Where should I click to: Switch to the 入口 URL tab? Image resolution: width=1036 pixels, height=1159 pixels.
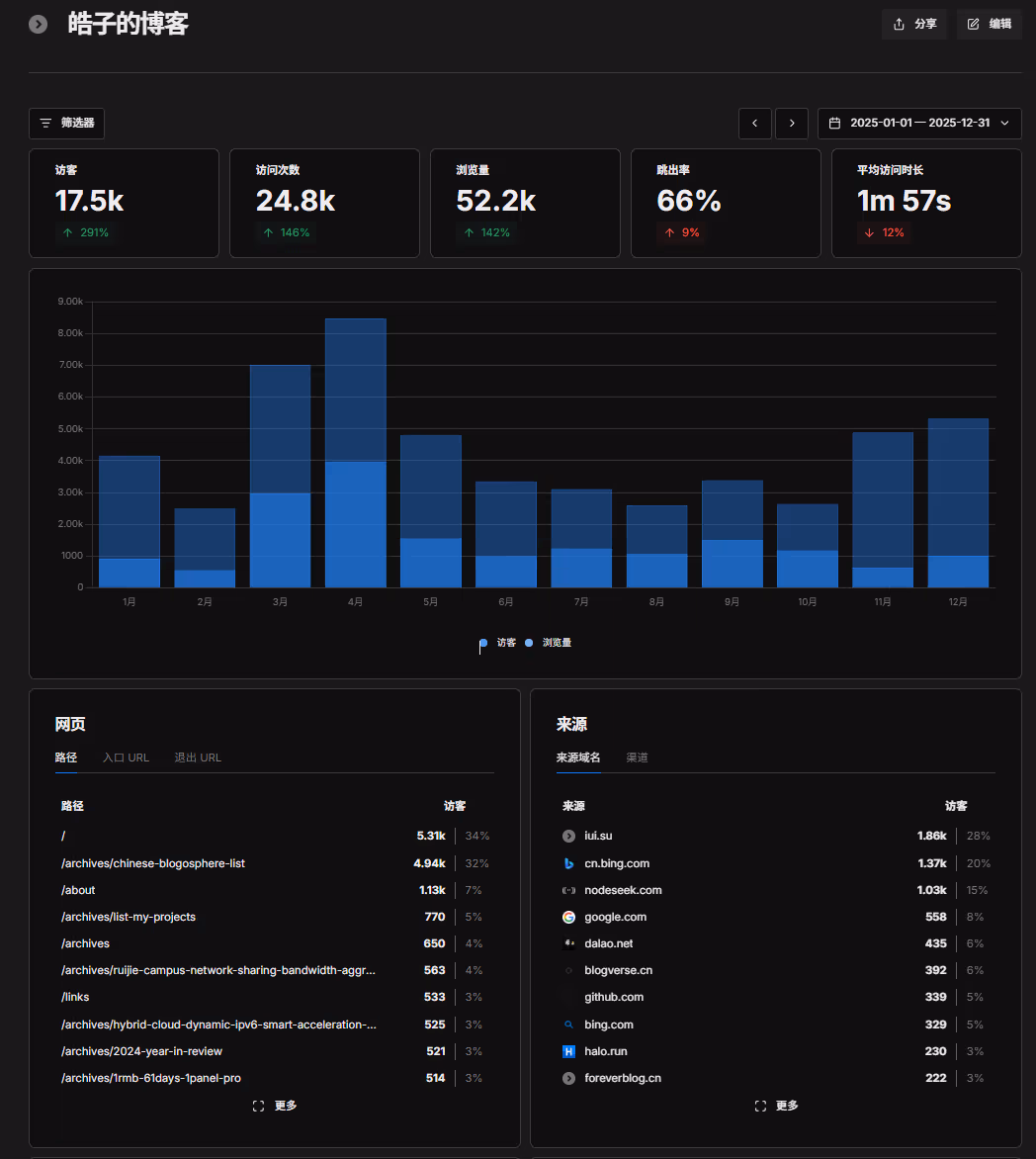point(126,758)
